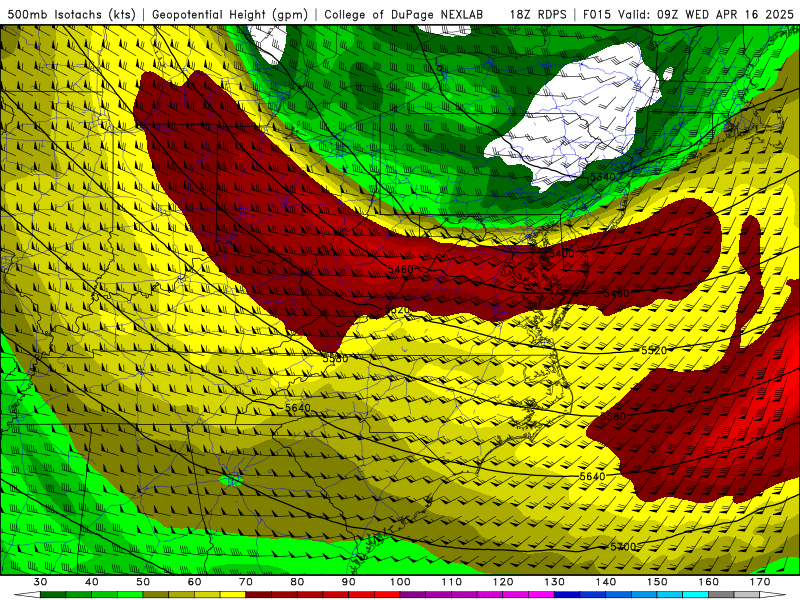Click the 170 label on the color scale

click(x=760, y=582)
